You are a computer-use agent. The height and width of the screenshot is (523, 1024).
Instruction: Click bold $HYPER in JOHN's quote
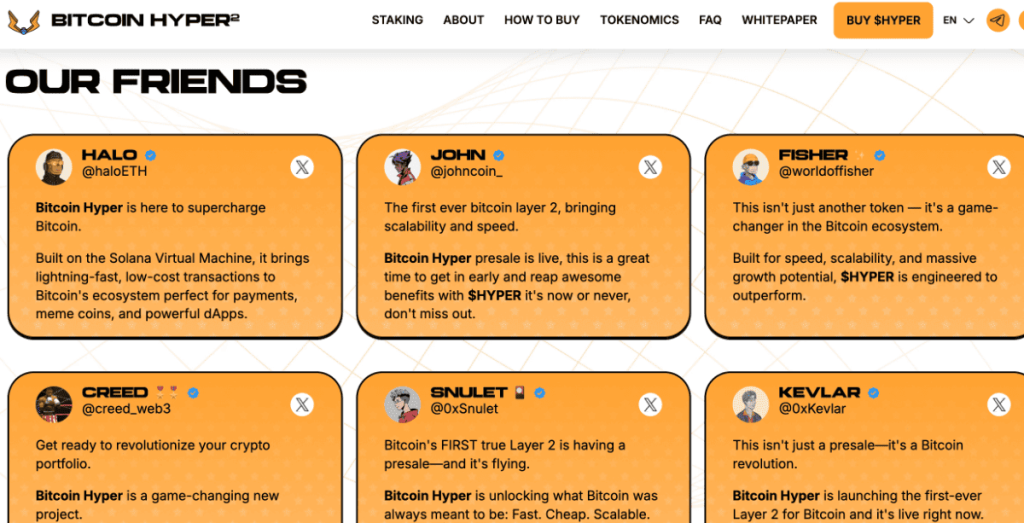[494, 295]
